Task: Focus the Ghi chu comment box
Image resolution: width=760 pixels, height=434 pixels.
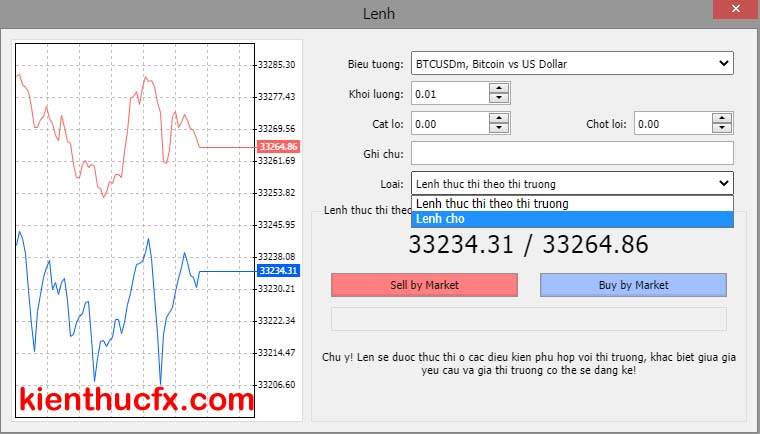Action: tap(571, 153)
